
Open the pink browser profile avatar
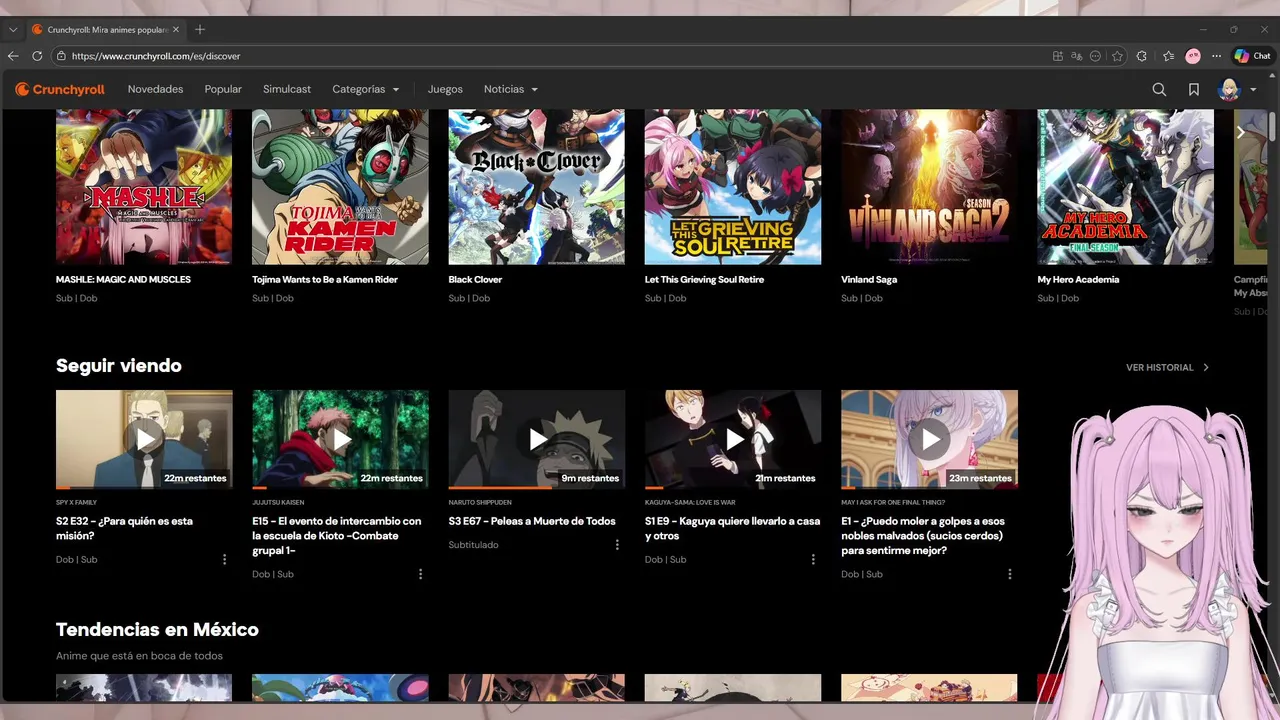tap(1193, 56)
